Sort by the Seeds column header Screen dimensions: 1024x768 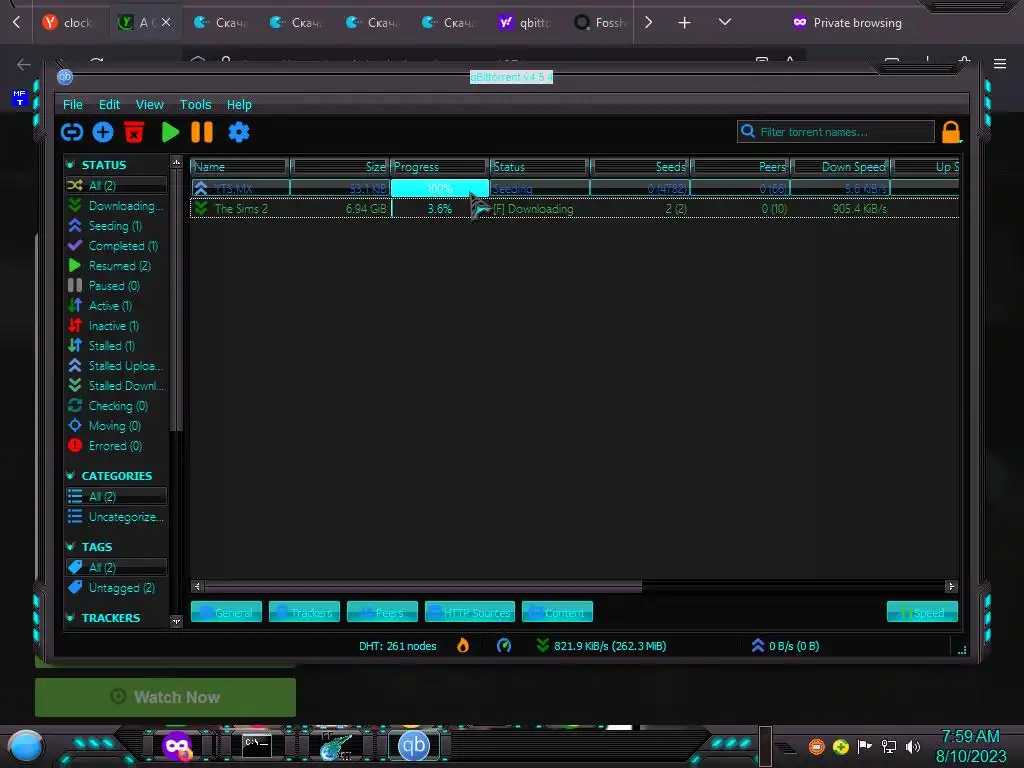click(x=640, y=167)
